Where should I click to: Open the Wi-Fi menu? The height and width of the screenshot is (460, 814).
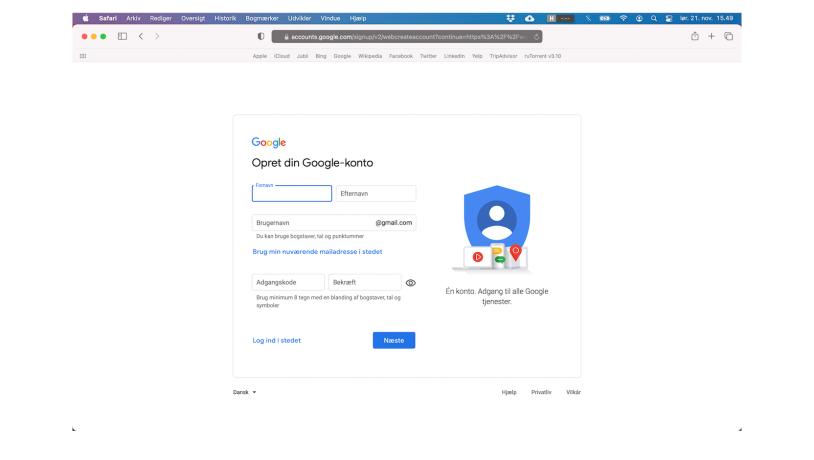[x=623, y=18]
